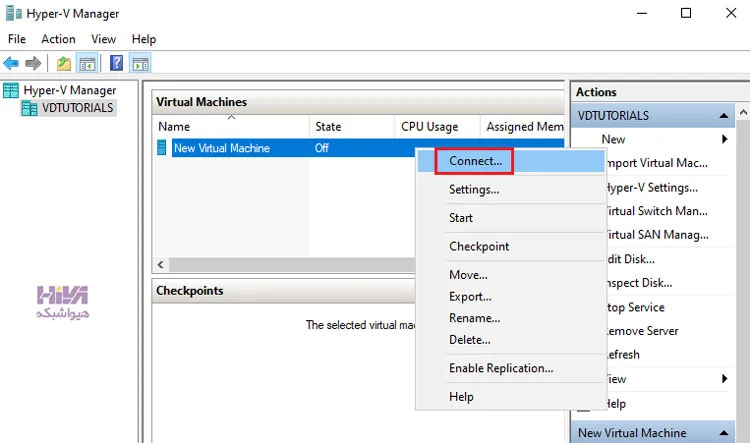The height and width of the screenshot is (443, 750).
Task: Expand the View submenu arrow in Actions
Action: 725,379
